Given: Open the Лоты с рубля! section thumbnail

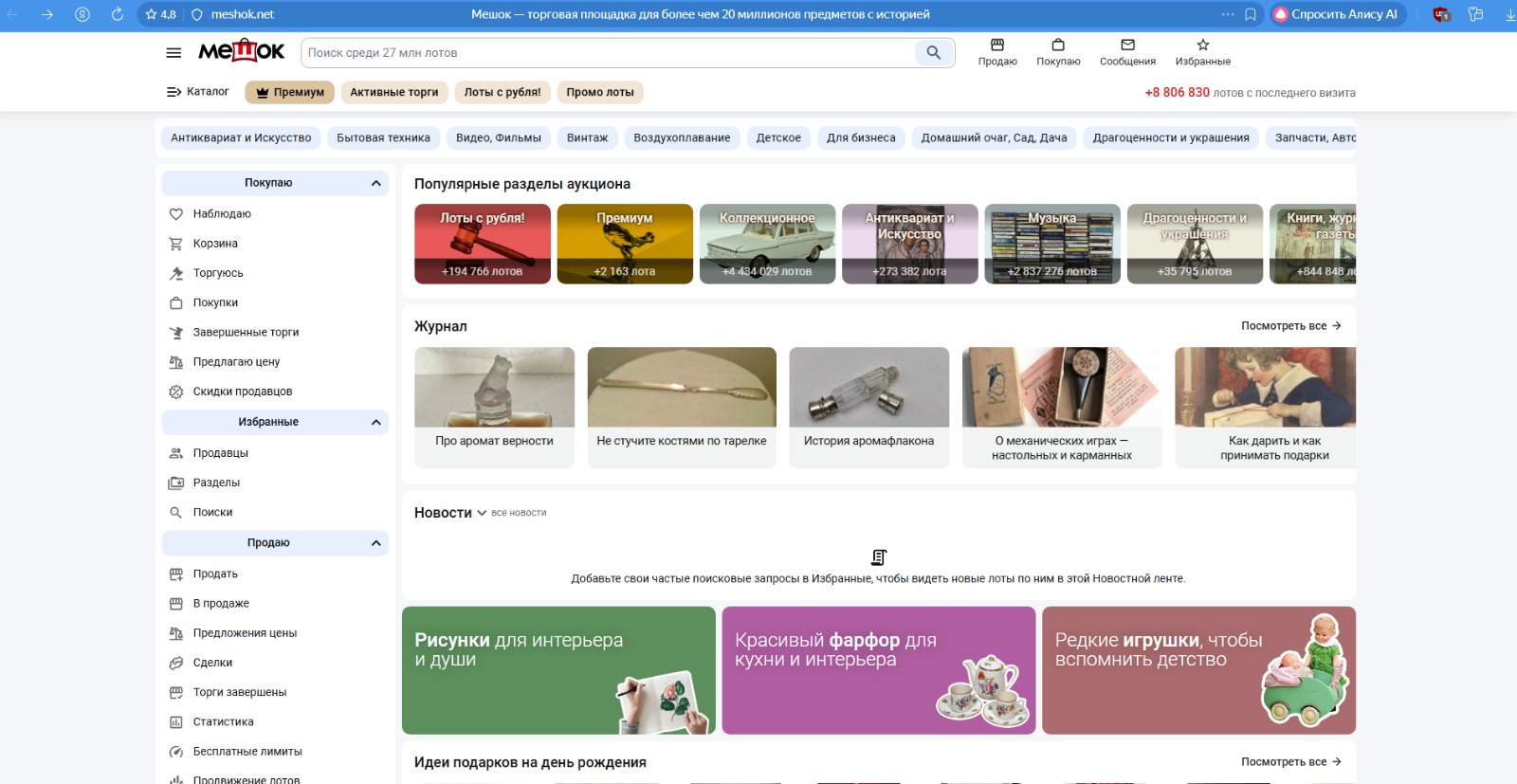Looking at the screenshot, I should pos(482,244).
